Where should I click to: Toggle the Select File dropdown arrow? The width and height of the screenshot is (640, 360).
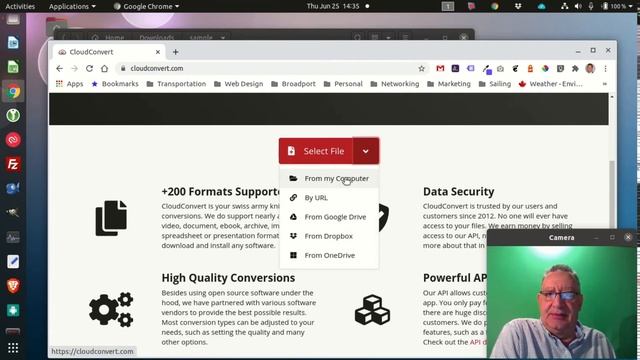[x=366, y=151]
